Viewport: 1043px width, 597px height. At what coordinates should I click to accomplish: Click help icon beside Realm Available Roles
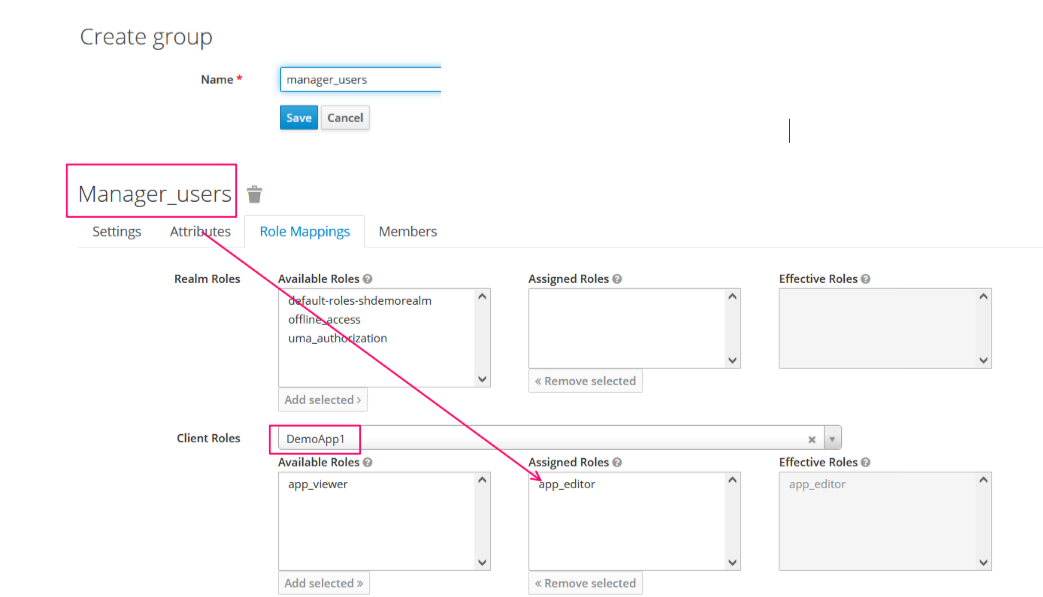[368, 279]
